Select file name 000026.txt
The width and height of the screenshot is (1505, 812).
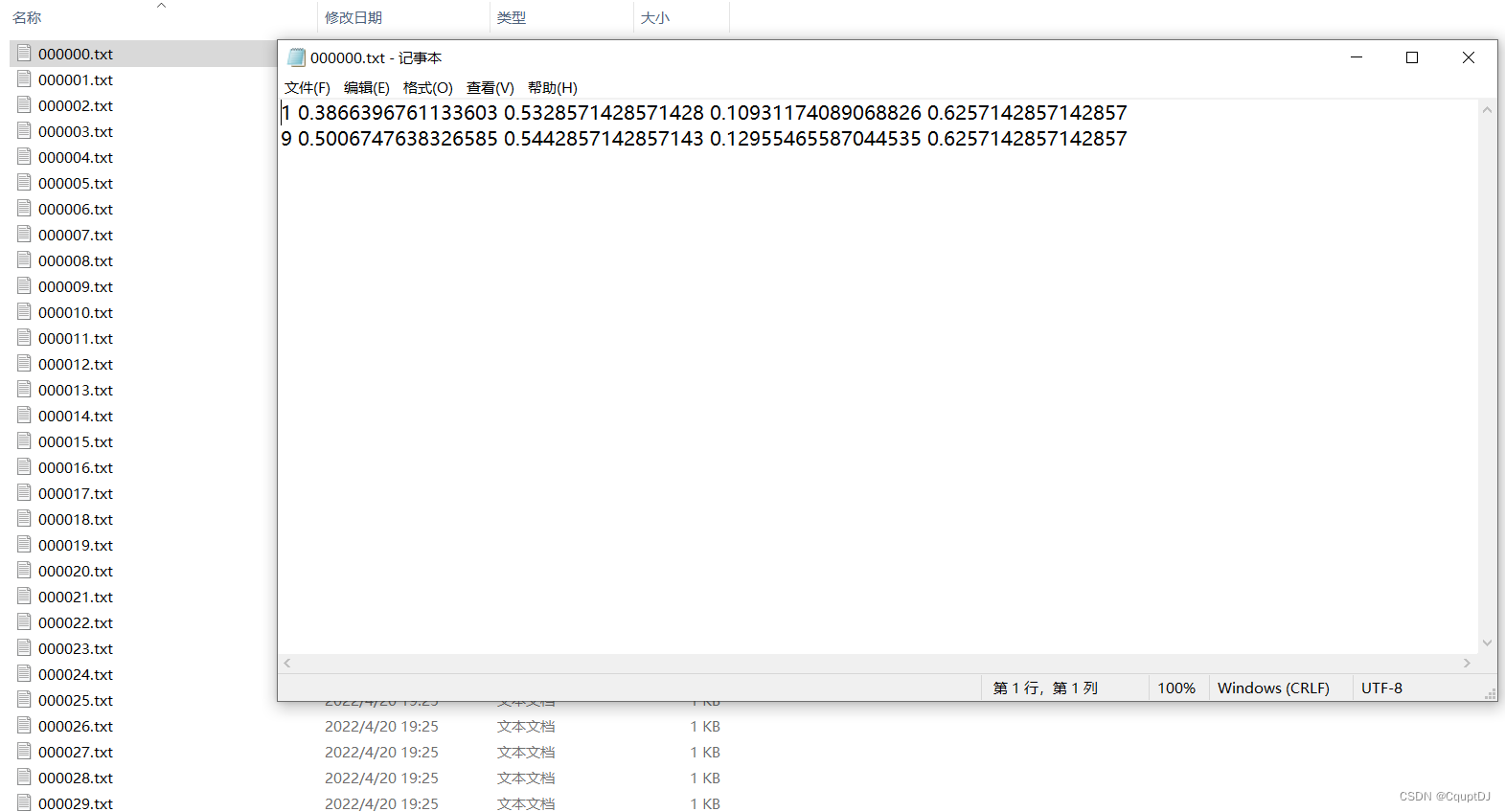76,727
